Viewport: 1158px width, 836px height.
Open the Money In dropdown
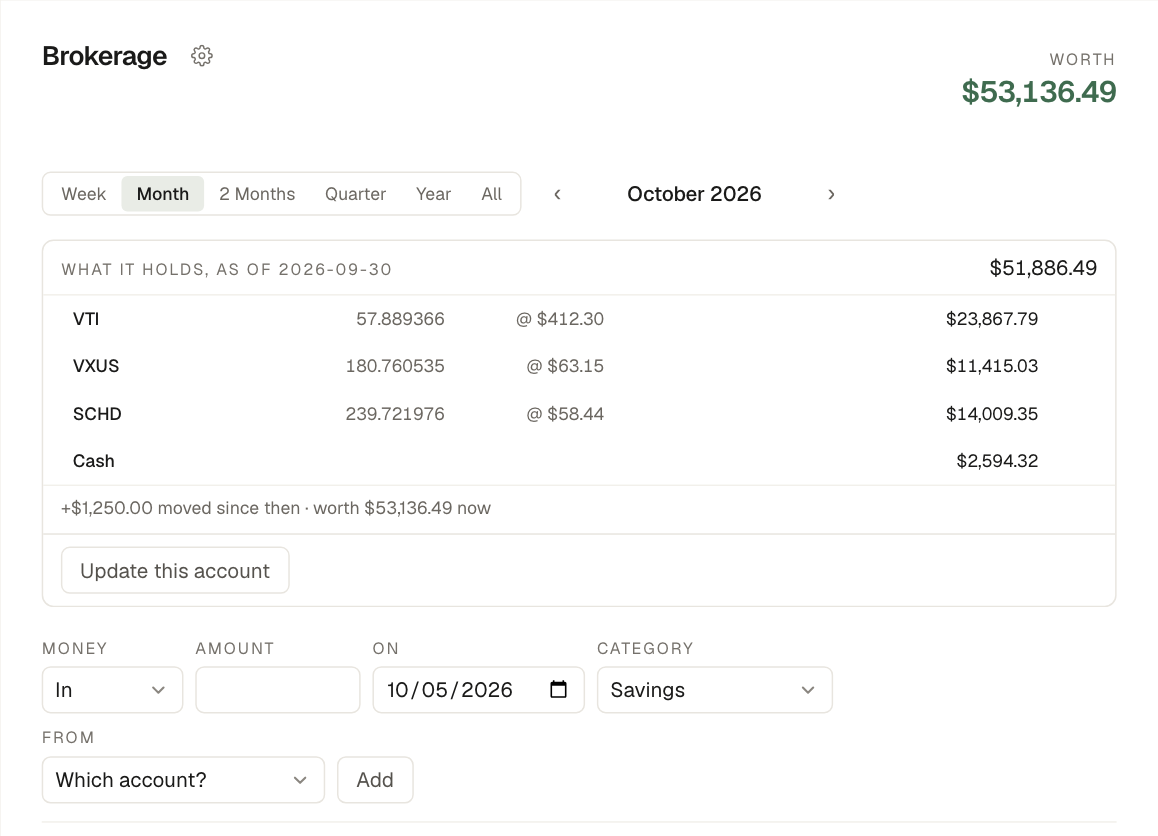[112, 690]
